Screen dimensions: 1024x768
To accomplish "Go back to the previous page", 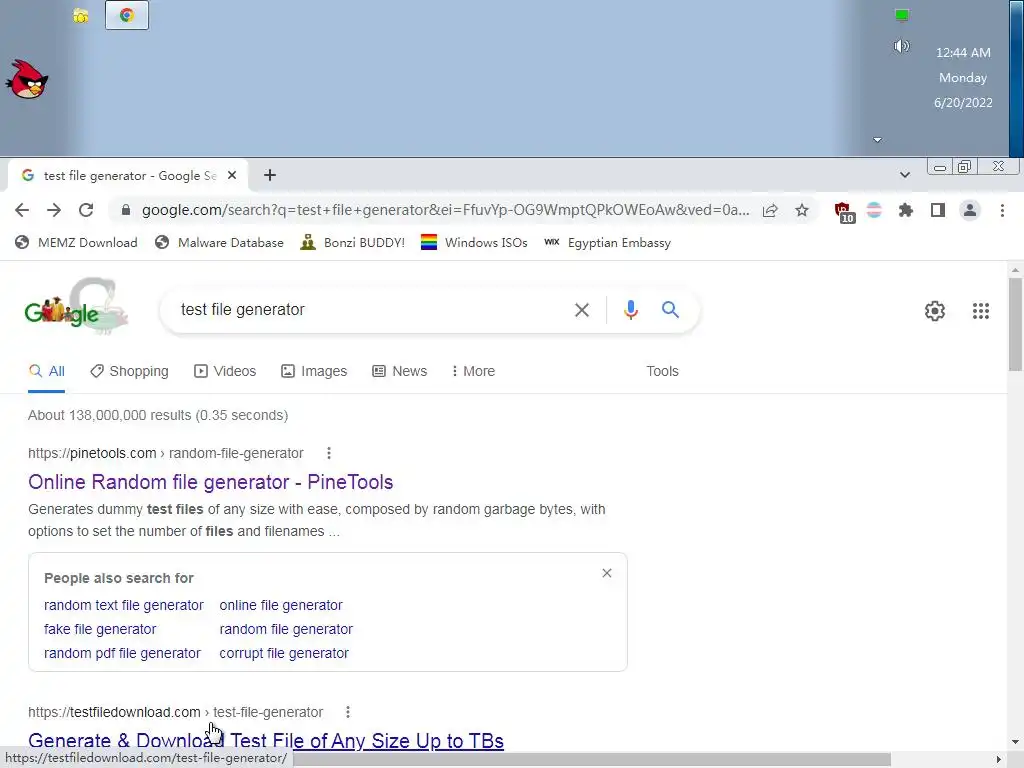I will coord(22,210).
